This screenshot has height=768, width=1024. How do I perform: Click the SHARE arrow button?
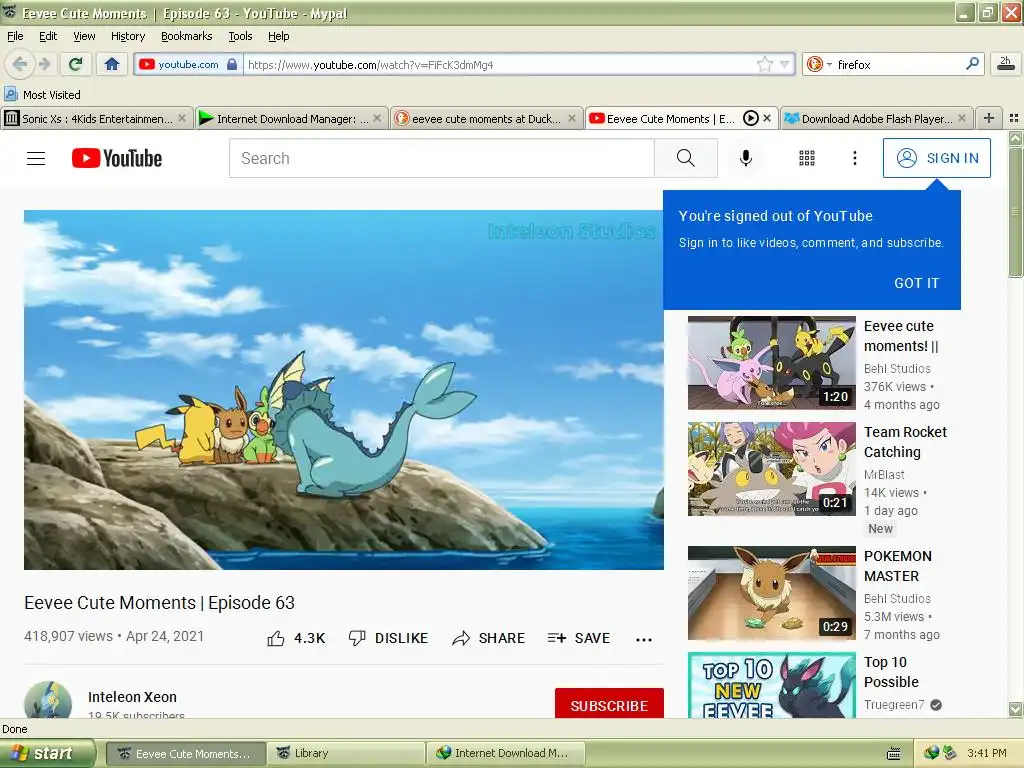[x=488, y=639]
